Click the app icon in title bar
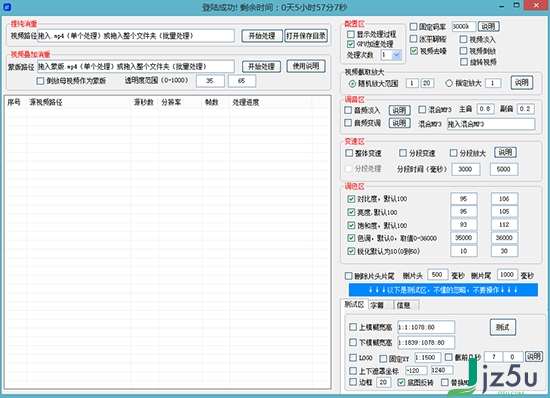This screenshot has height=398, width=550. [7, 7]
